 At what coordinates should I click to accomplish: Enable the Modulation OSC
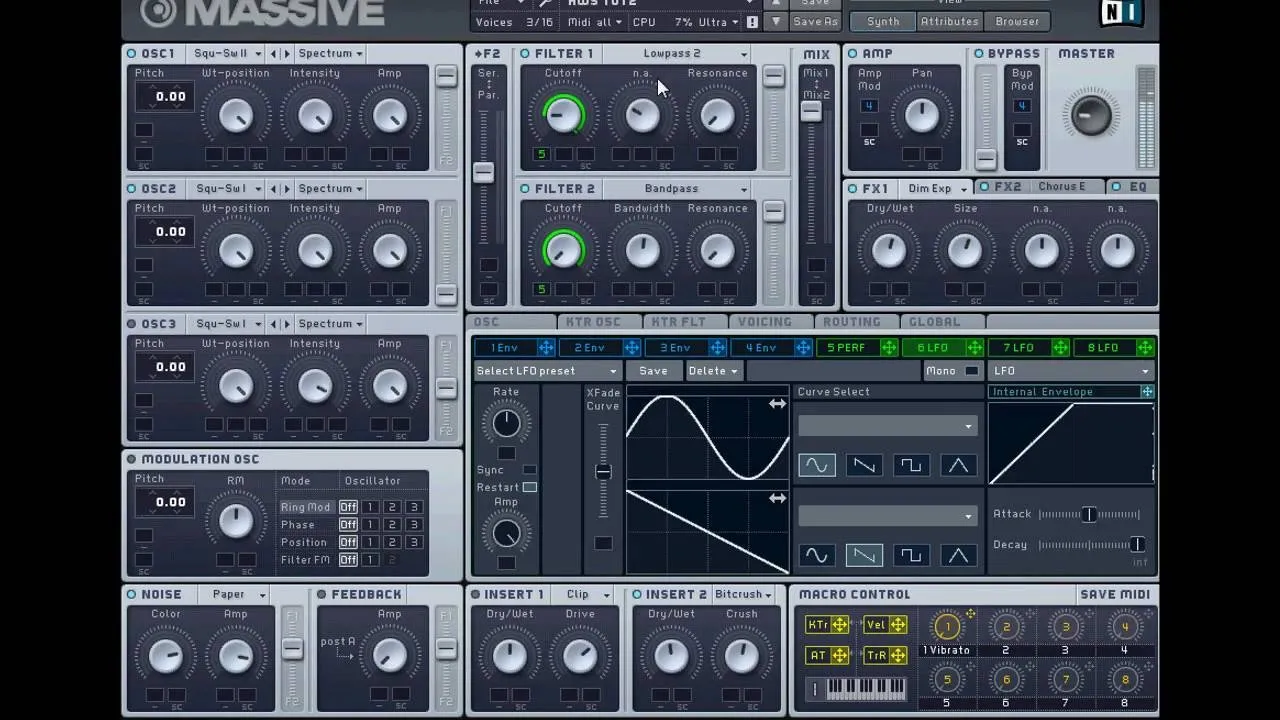click(x=131, y=459)
